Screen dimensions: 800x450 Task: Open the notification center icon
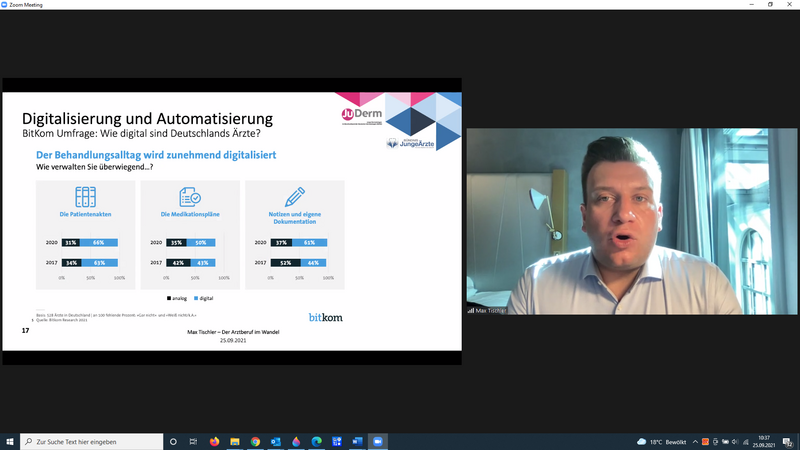click(788, 441)
